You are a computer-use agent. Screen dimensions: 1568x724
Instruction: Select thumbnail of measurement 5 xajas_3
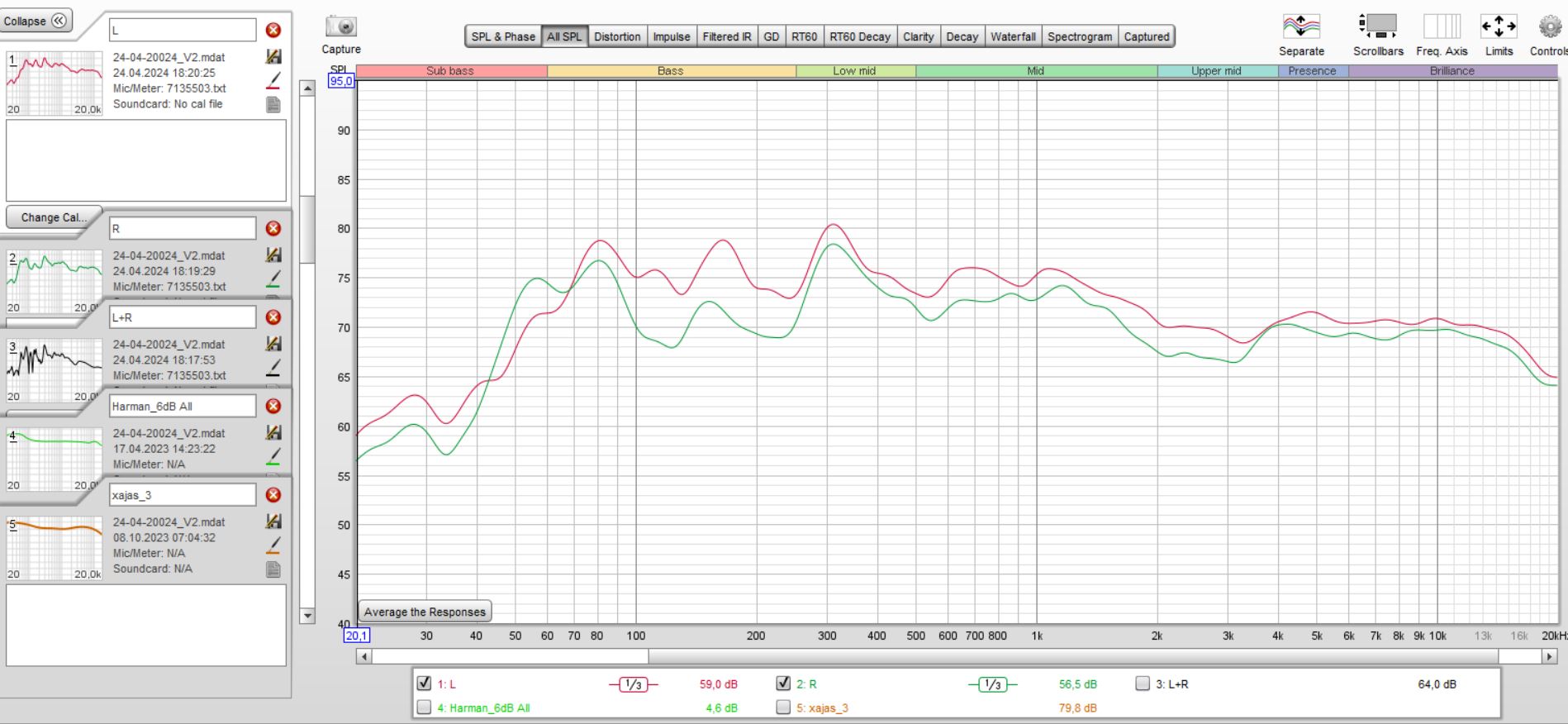click(x=55, y=548)
